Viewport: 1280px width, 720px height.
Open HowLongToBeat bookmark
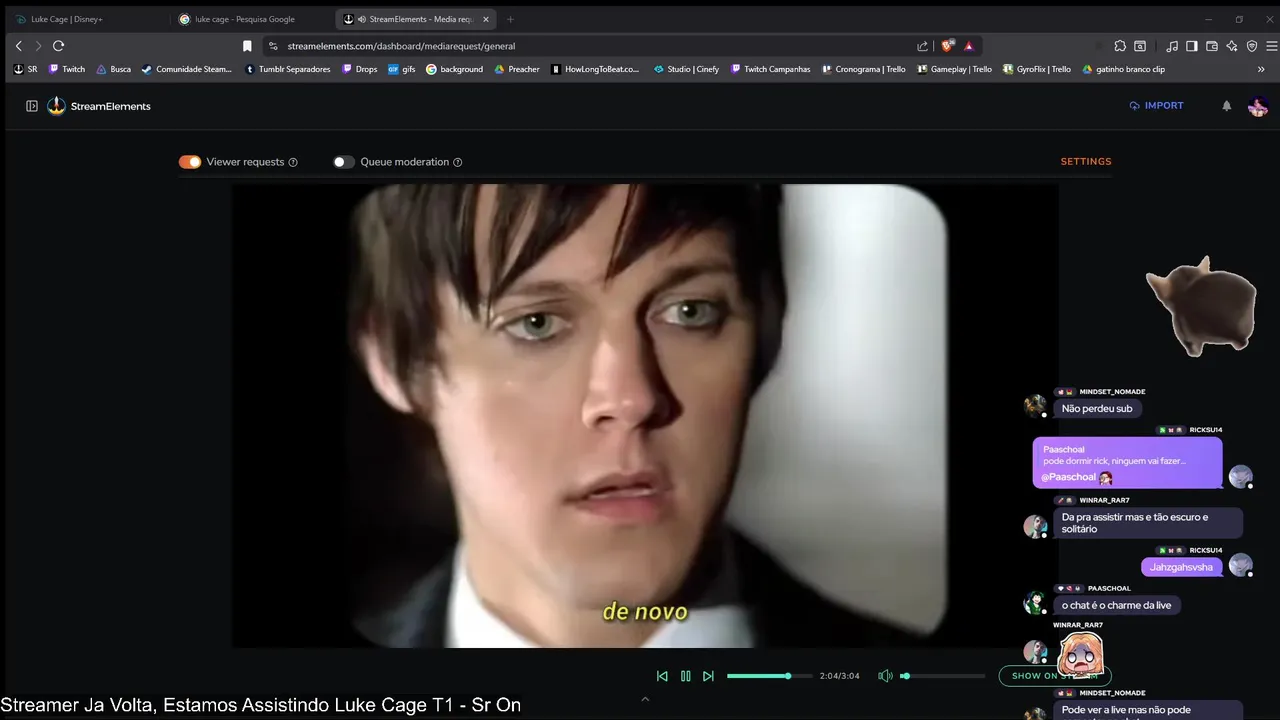pos(595,69)
